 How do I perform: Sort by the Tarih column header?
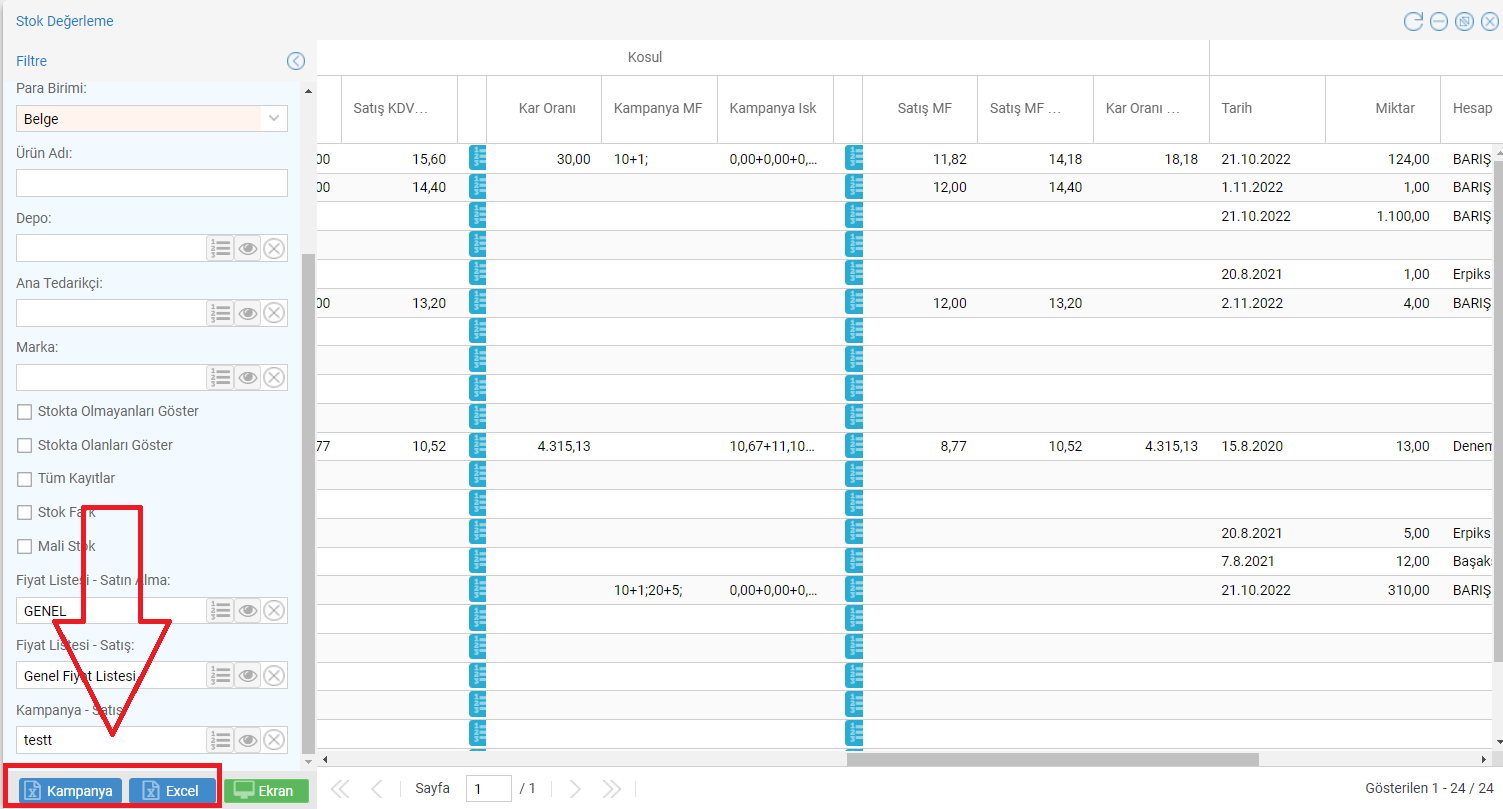(1267, 108)
